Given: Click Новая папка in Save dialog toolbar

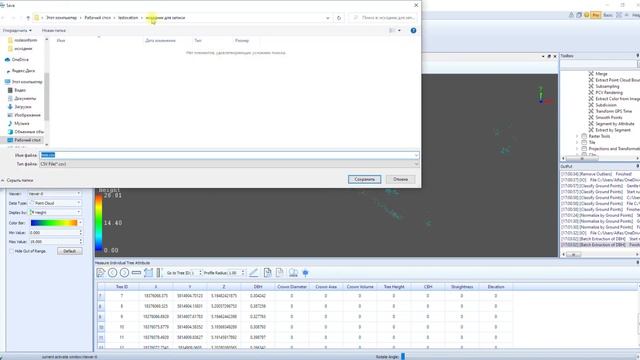Looking at the screenshot, I should pyautogui.click(x=53, y=31).
